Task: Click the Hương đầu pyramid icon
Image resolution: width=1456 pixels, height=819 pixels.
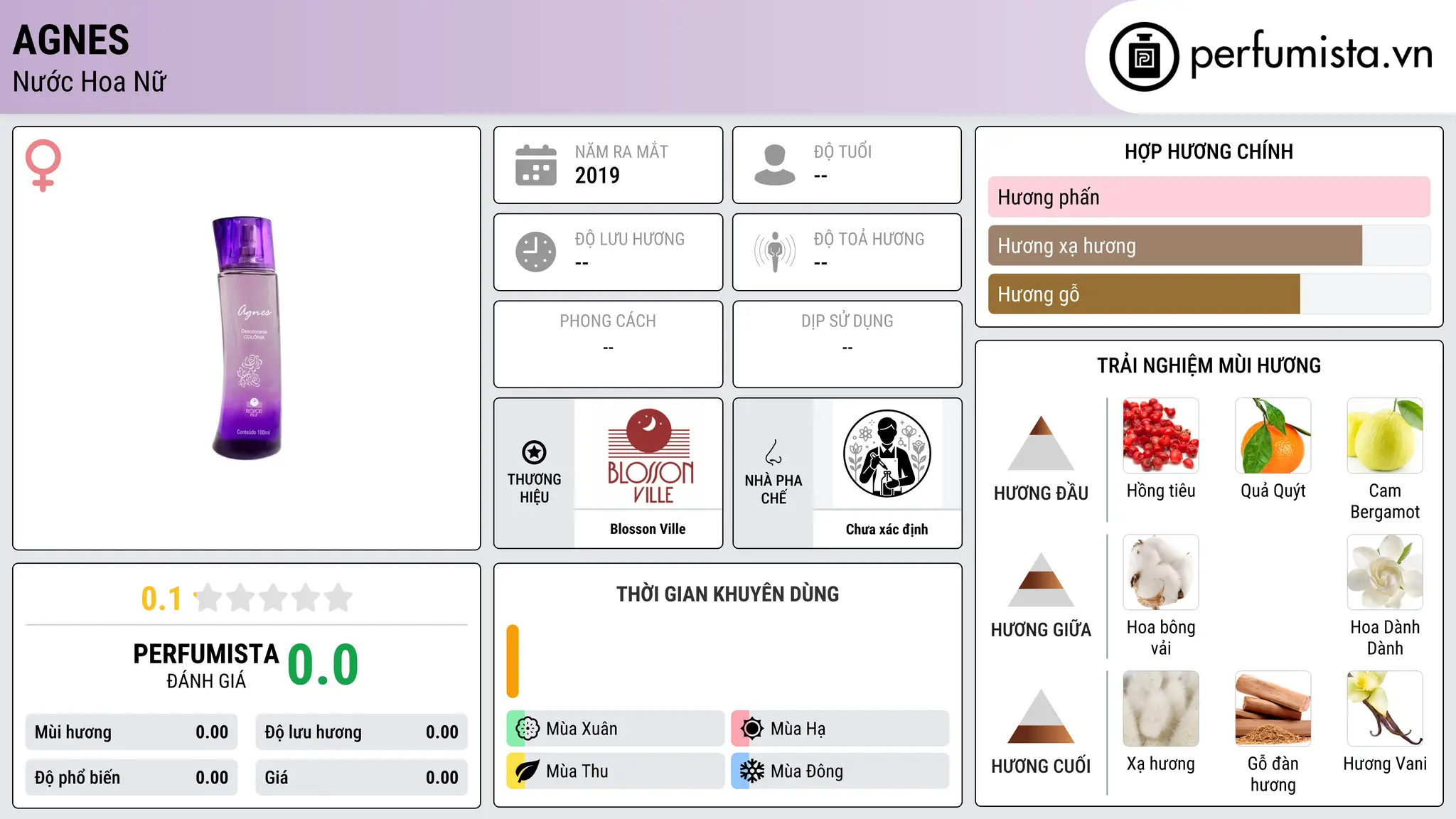Action: [x=1041, y=442]
